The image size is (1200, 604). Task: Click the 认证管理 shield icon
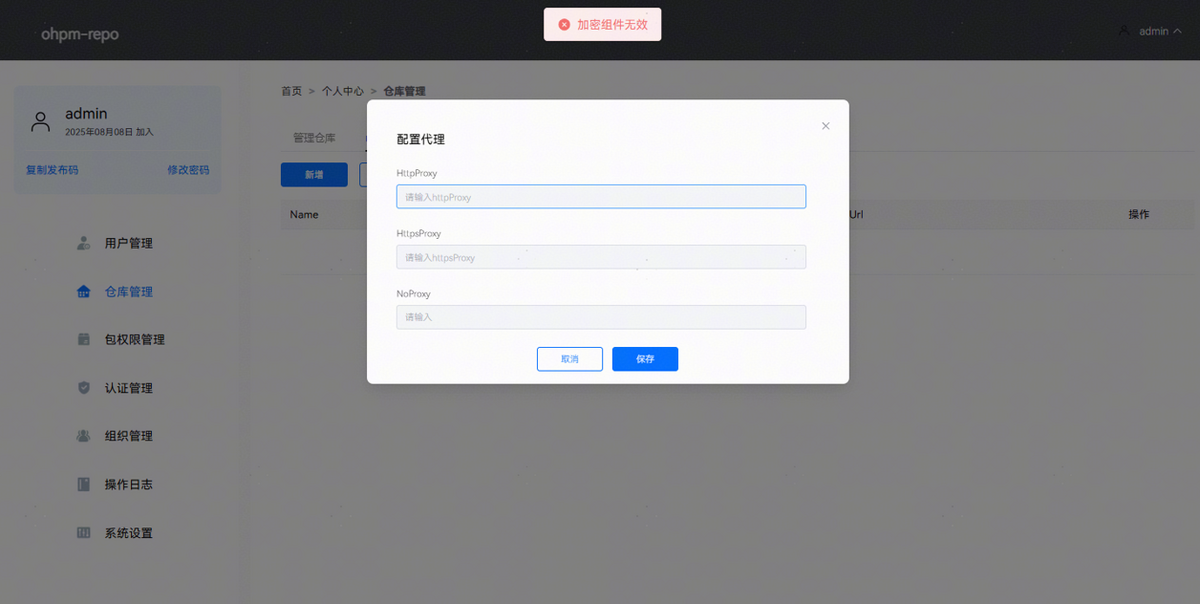pos(84,388)
